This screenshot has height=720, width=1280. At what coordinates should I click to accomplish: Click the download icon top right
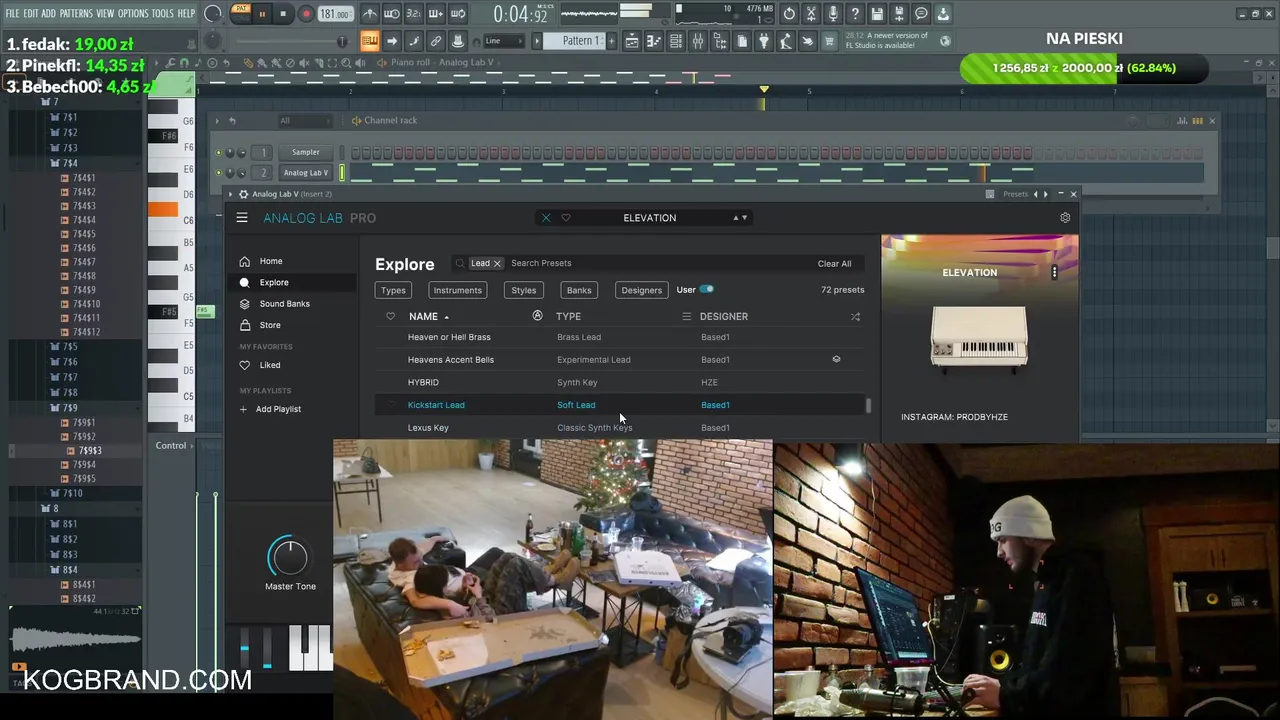point(943,13)
